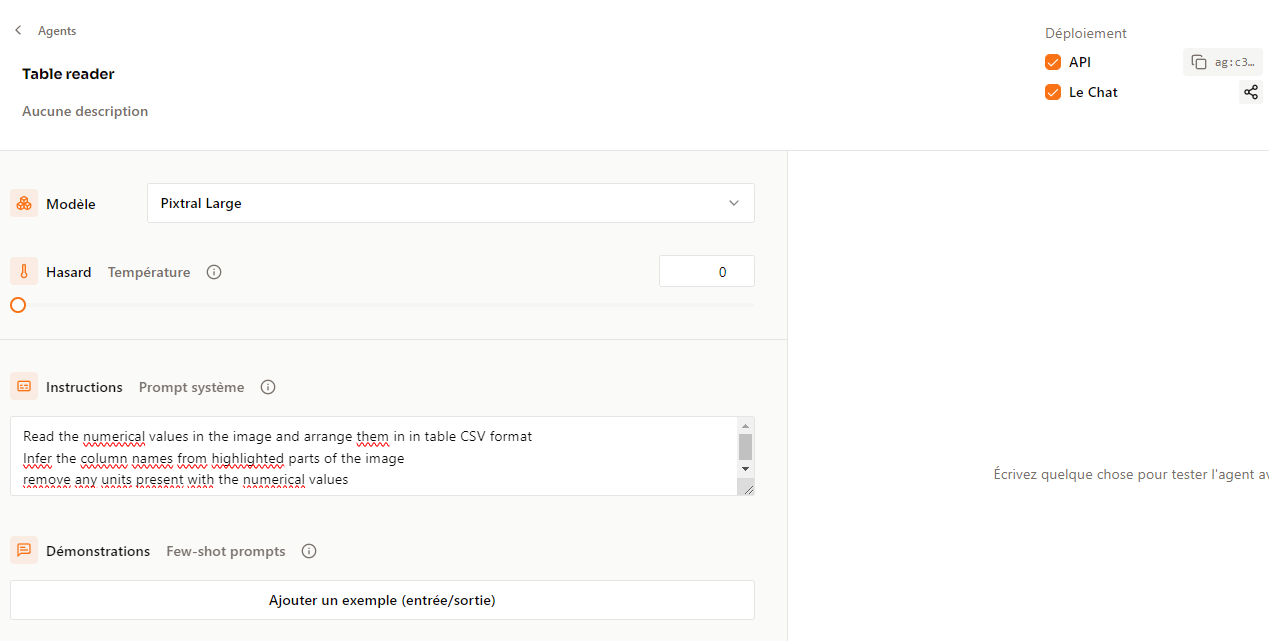
Task: Open the Pixtral Large model dropdown
Action: point(450,203)
